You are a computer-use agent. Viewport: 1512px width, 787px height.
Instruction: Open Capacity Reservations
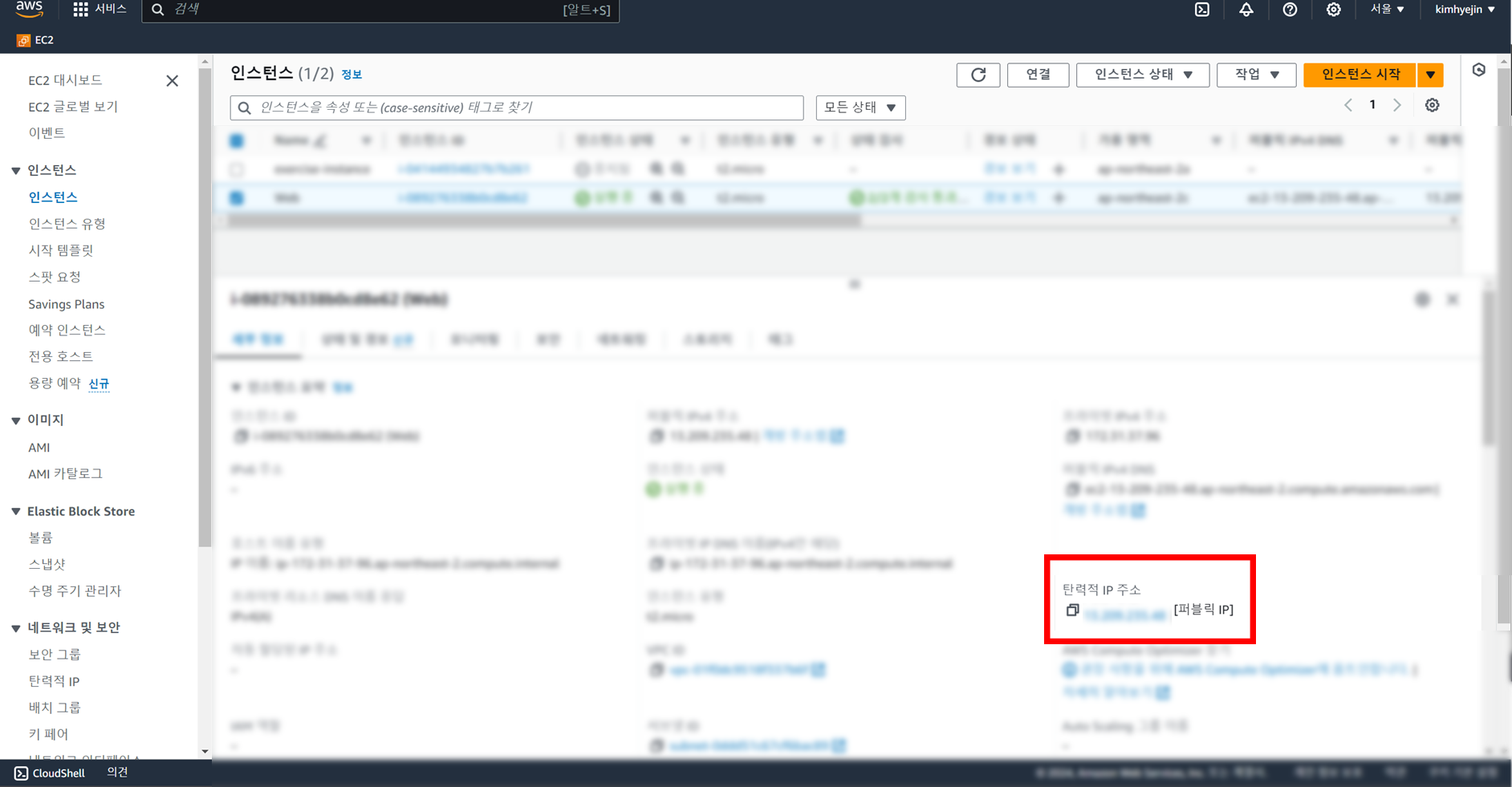(x=55, y=383)
